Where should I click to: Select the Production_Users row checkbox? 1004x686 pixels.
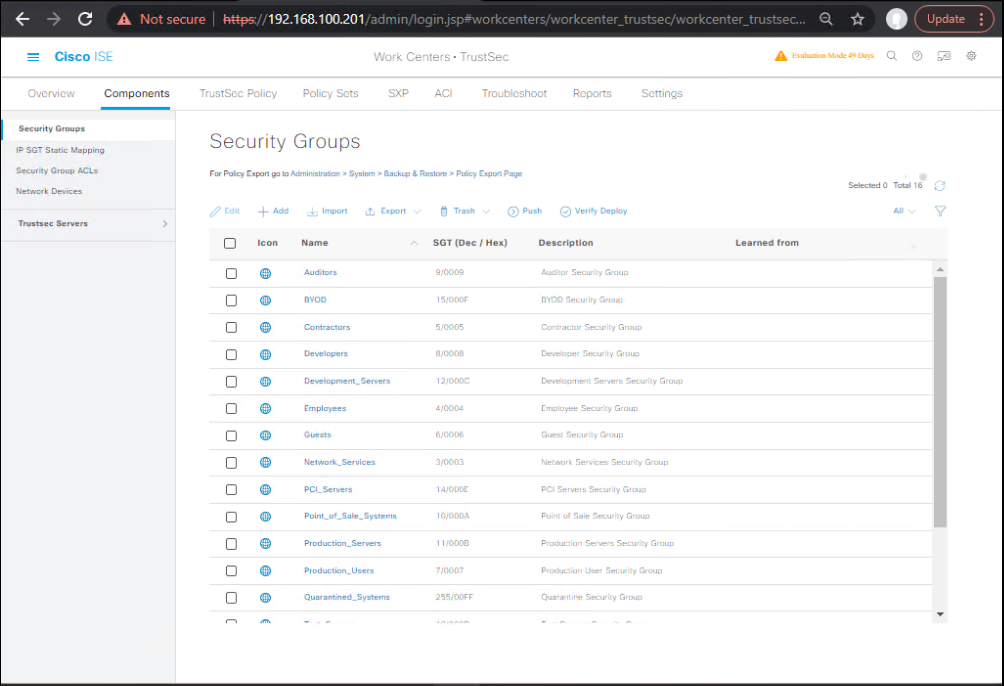231,571
